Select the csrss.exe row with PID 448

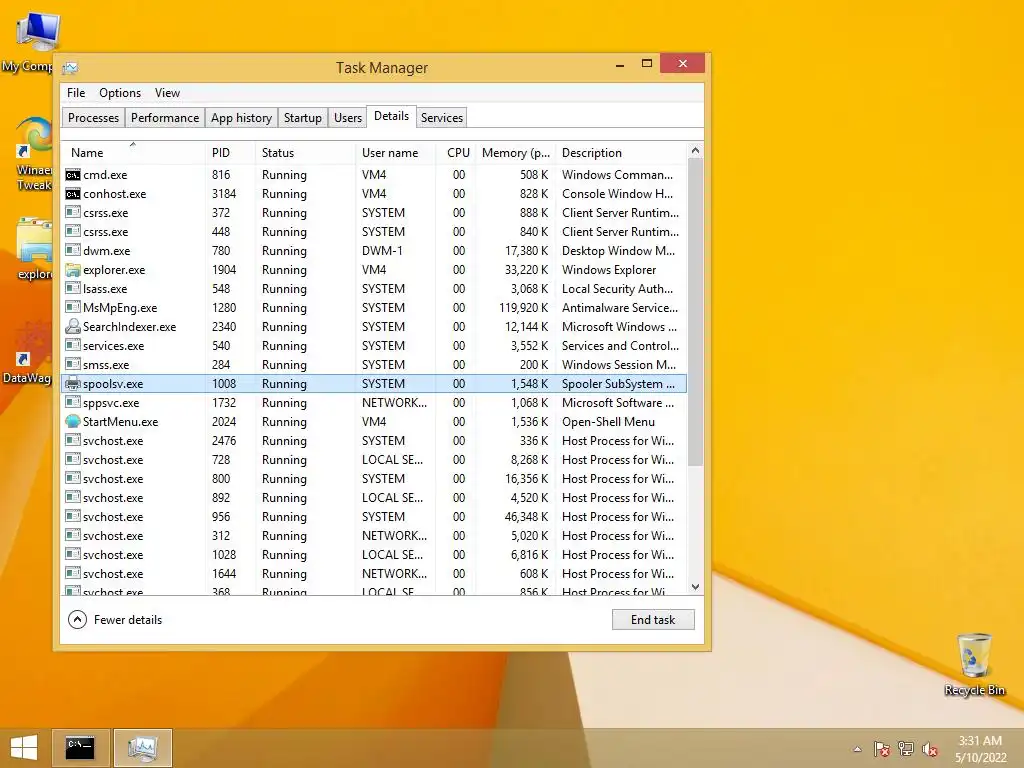(374, 232)
